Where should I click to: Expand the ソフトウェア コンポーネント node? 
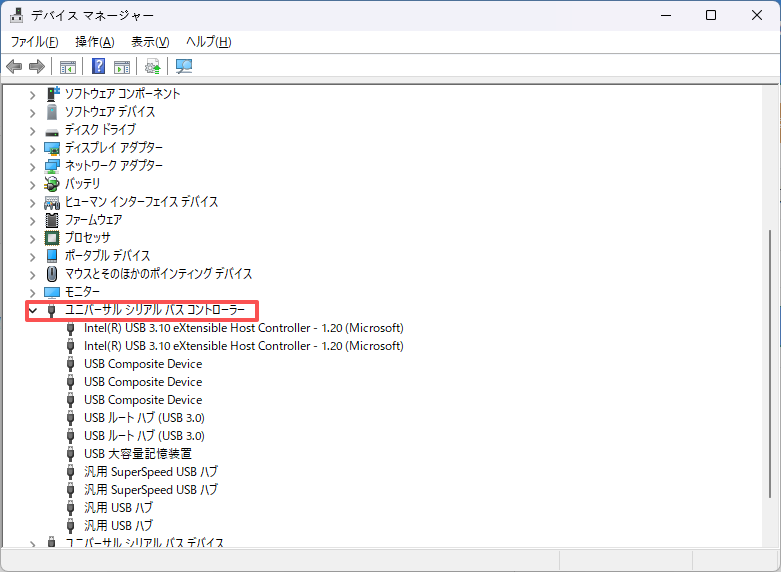(33, 95)
